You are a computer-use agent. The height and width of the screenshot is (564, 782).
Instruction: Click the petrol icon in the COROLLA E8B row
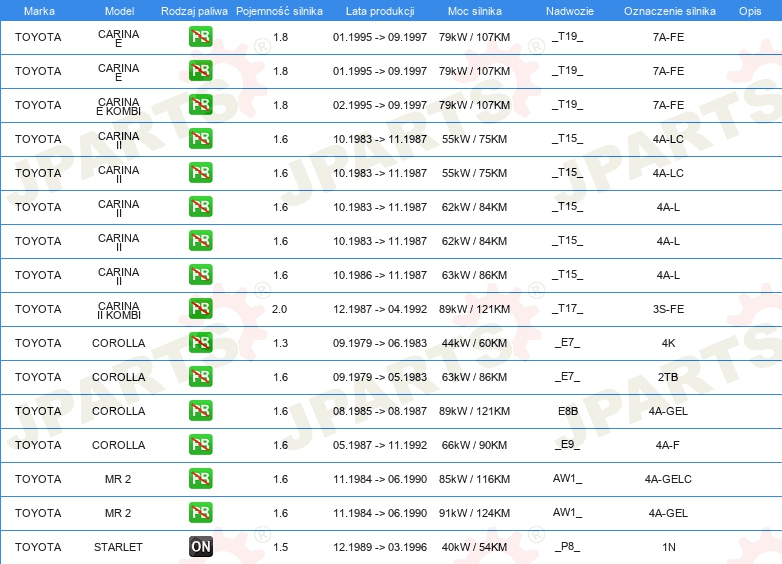pyautogui.click(x=200, y=411)
